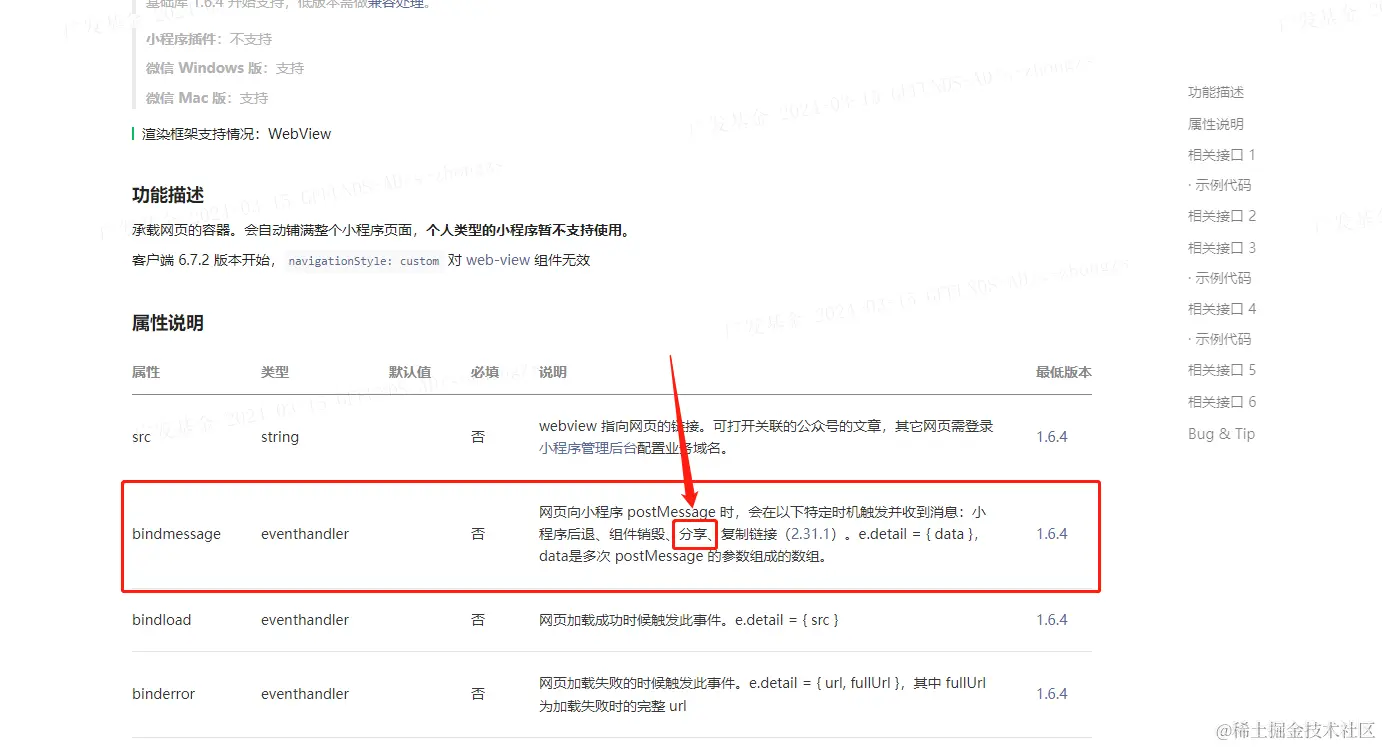Open the 相关接口 4 sidebar entry

point(1222,308)
